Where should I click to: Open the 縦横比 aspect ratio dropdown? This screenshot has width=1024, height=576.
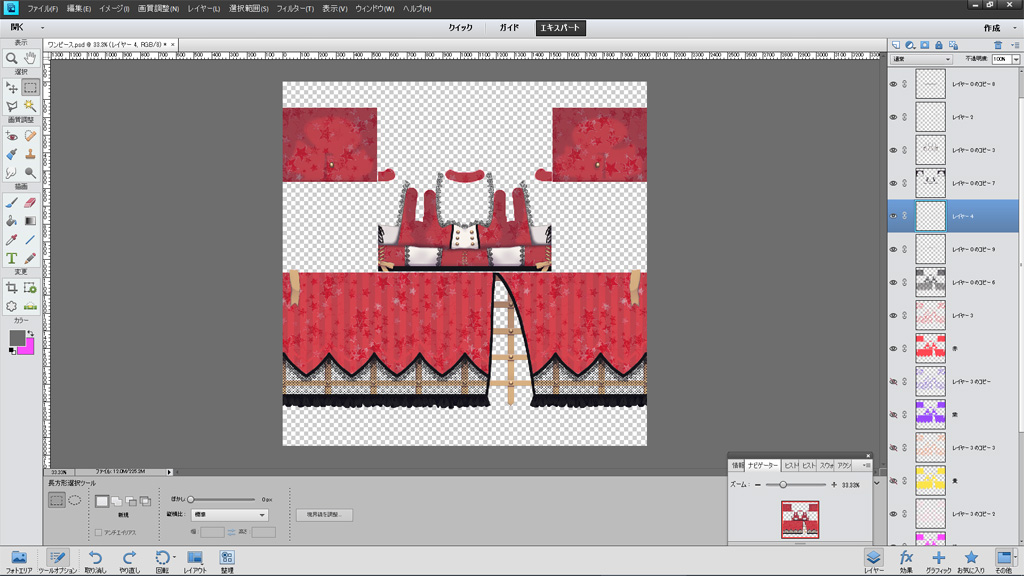point(230,515)
